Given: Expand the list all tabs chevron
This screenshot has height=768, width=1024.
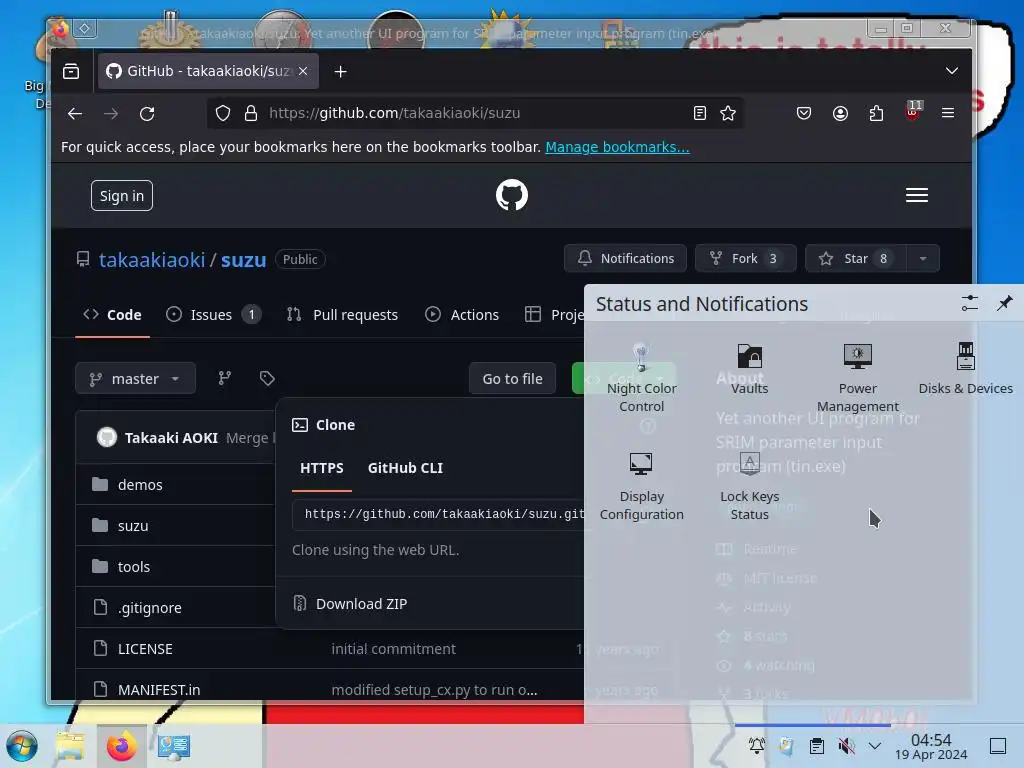Looking at the screenshot, I should click(952, 71).
